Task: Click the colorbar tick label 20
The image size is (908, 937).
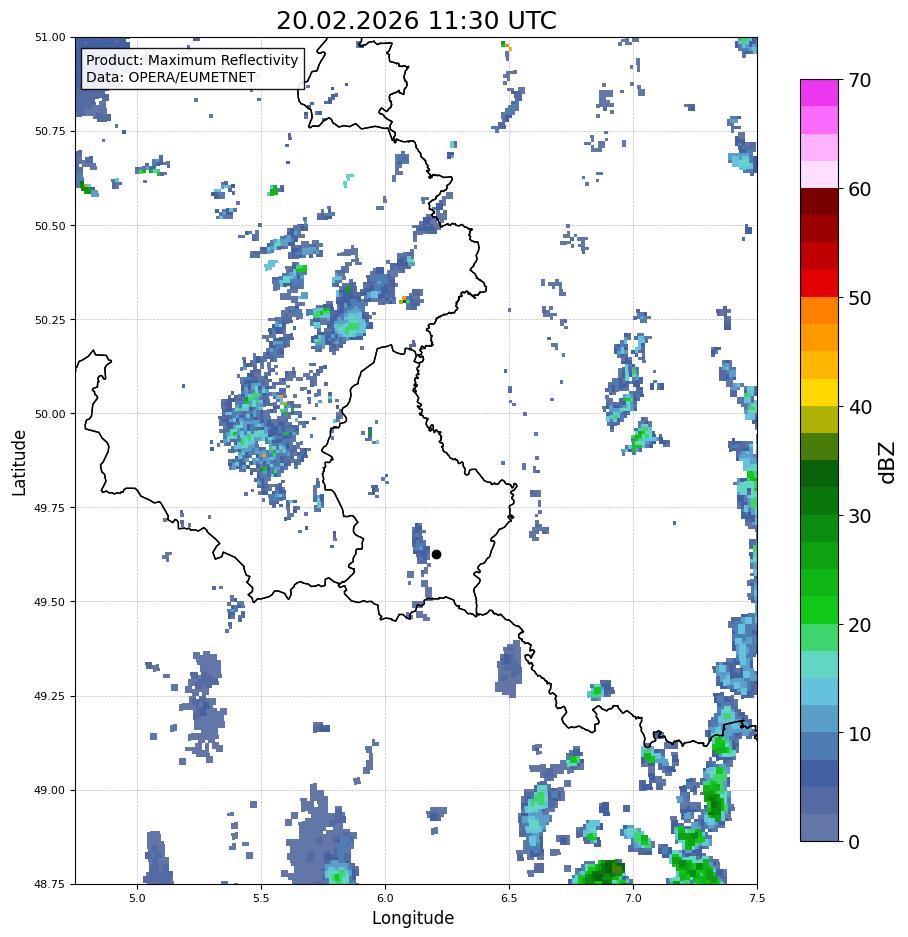Action: pos(860,625)
